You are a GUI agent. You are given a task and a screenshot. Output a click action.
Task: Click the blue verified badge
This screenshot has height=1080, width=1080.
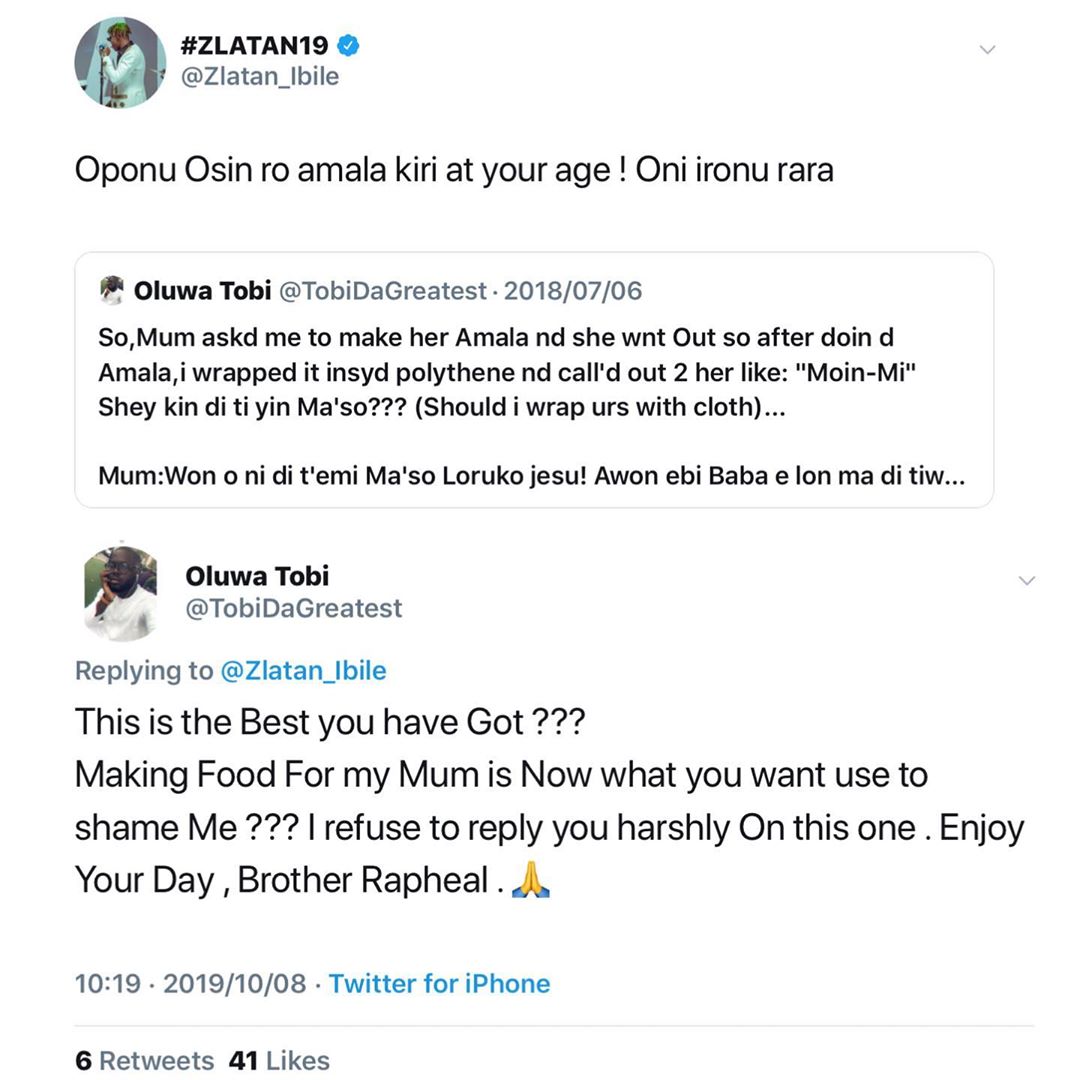[348, 45]
